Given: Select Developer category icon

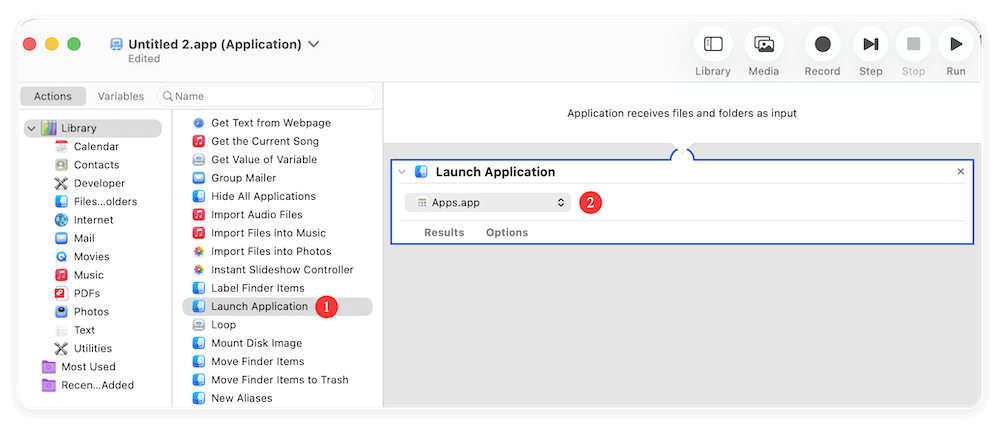Looking at the screenshot, I should click(x=61, y=183).
